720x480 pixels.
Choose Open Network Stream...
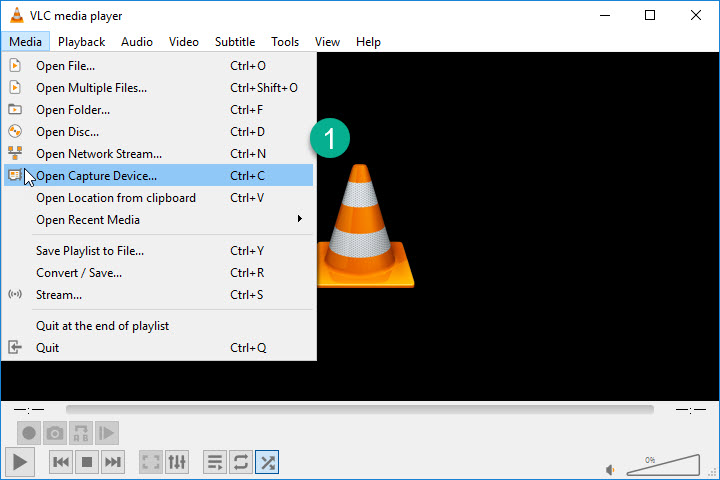click(x=158, y=154)
